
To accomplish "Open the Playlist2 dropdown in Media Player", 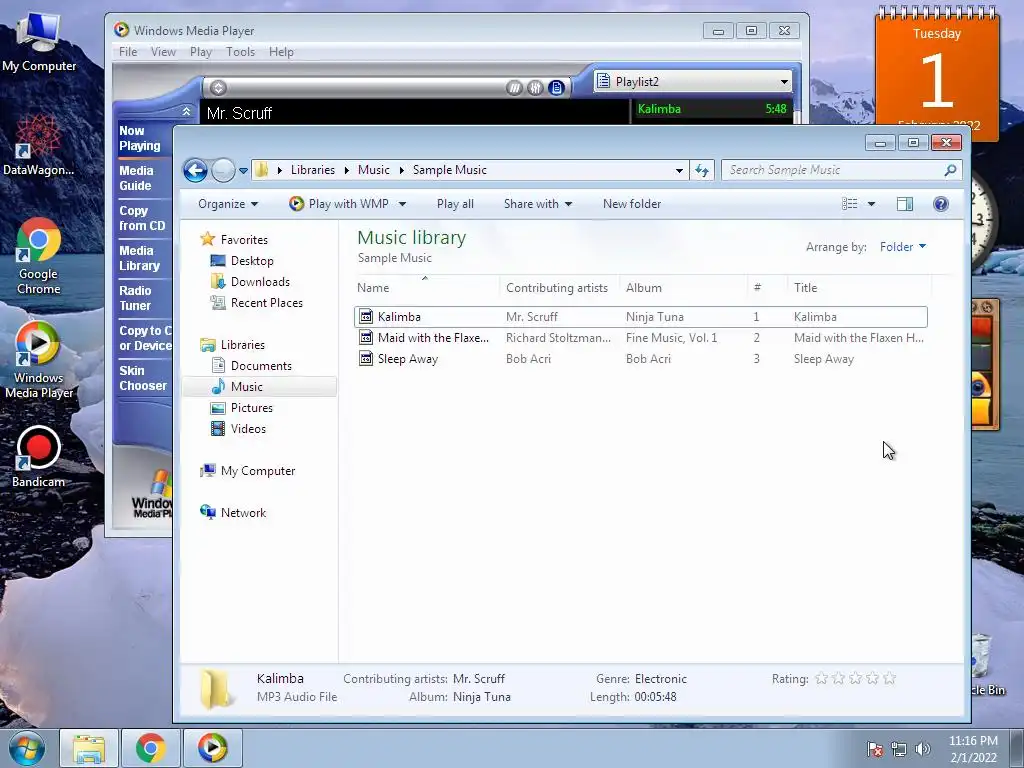I will click(693, 82).
